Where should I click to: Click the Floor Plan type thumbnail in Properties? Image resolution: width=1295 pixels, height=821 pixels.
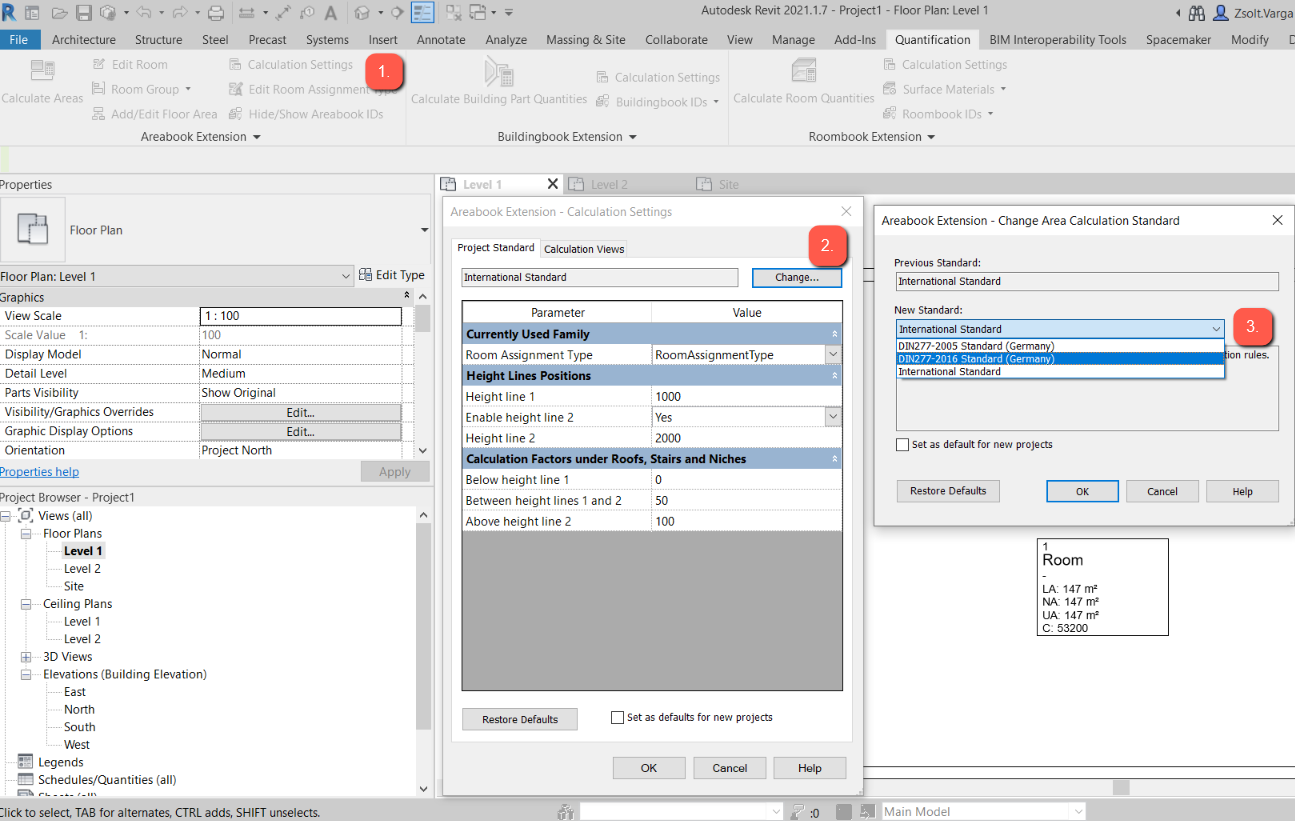click(x=33, y=230)
